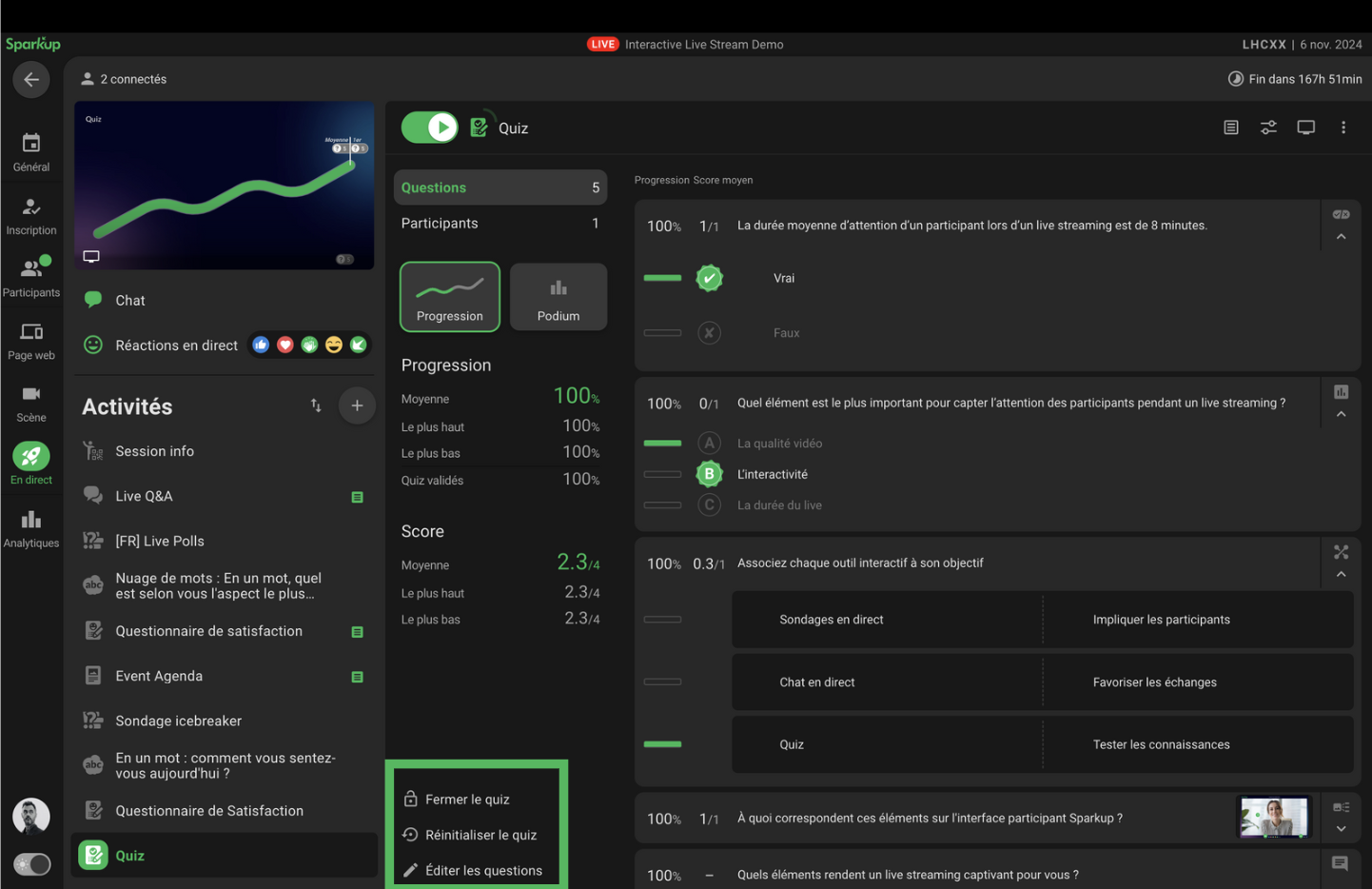Add a new activity with plus button
This screenshot has height=889, width=1372.
pos(357,405)
